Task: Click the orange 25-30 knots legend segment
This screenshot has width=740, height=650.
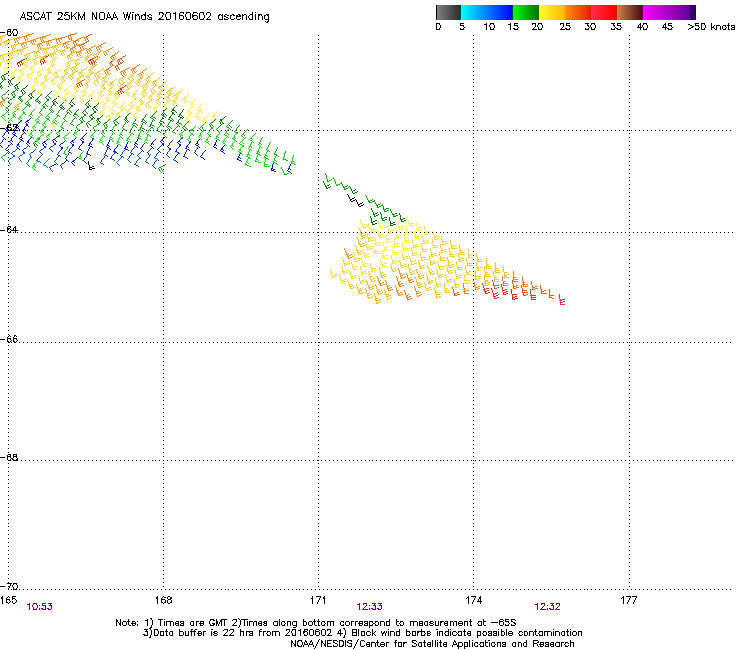Action: coord(578,12)
